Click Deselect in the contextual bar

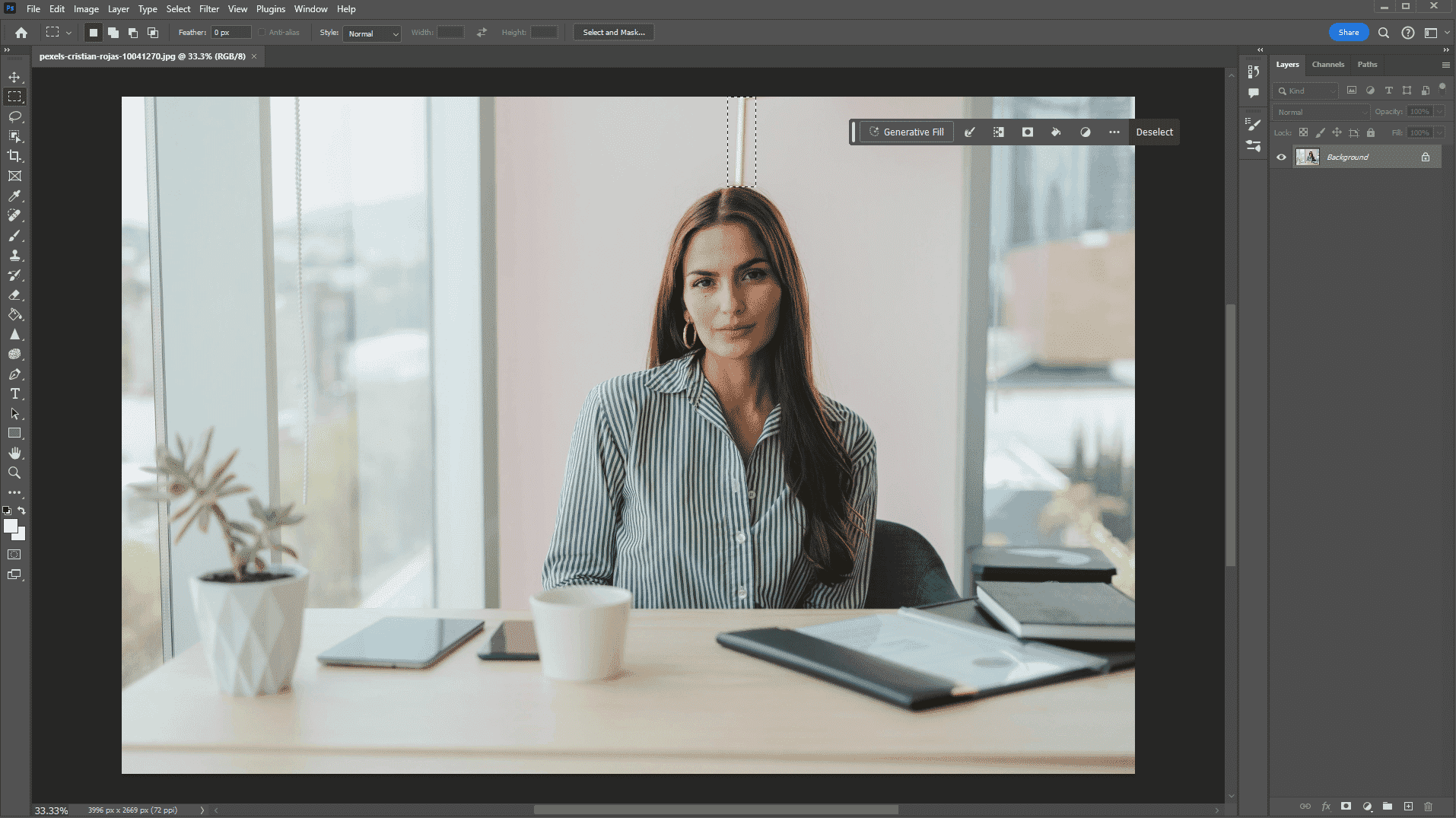tap(1154, 132)
